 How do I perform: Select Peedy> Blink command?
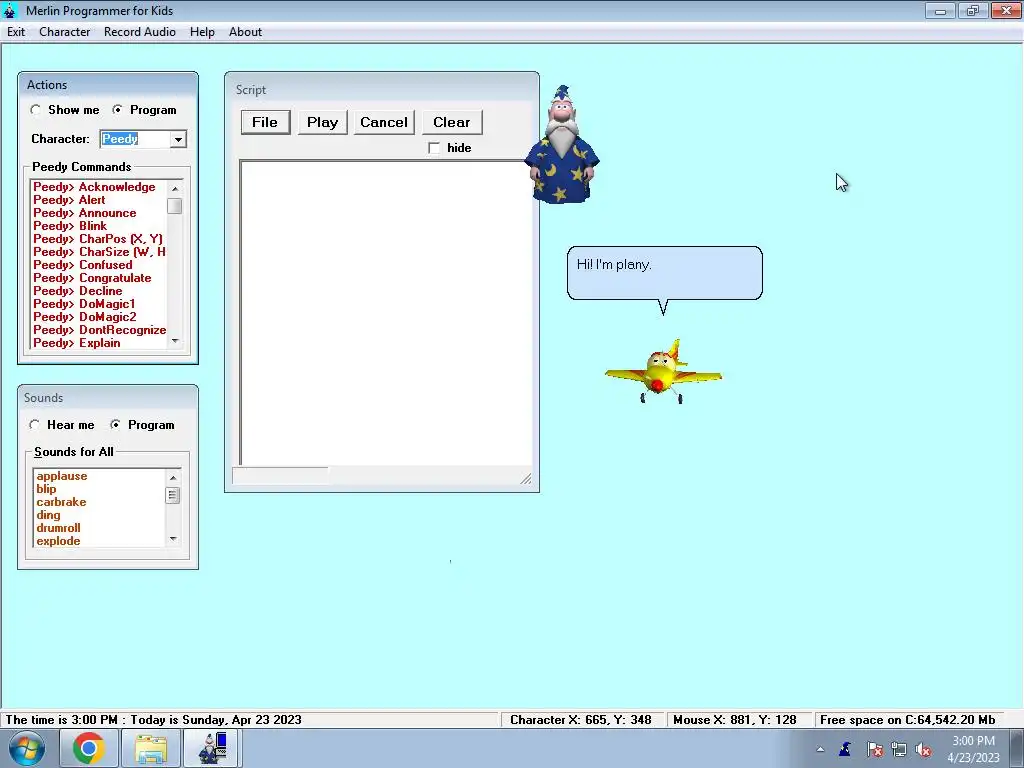70,226
